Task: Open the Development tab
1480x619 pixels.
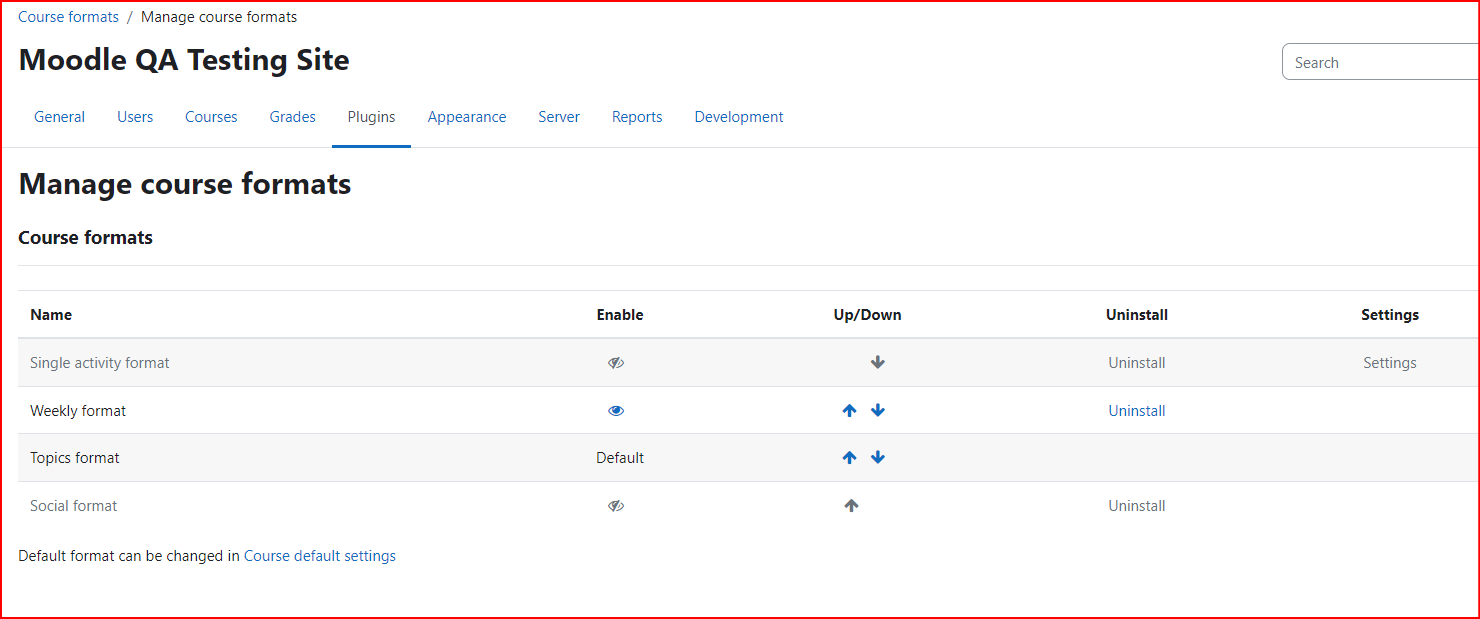Action: point(739,117)
